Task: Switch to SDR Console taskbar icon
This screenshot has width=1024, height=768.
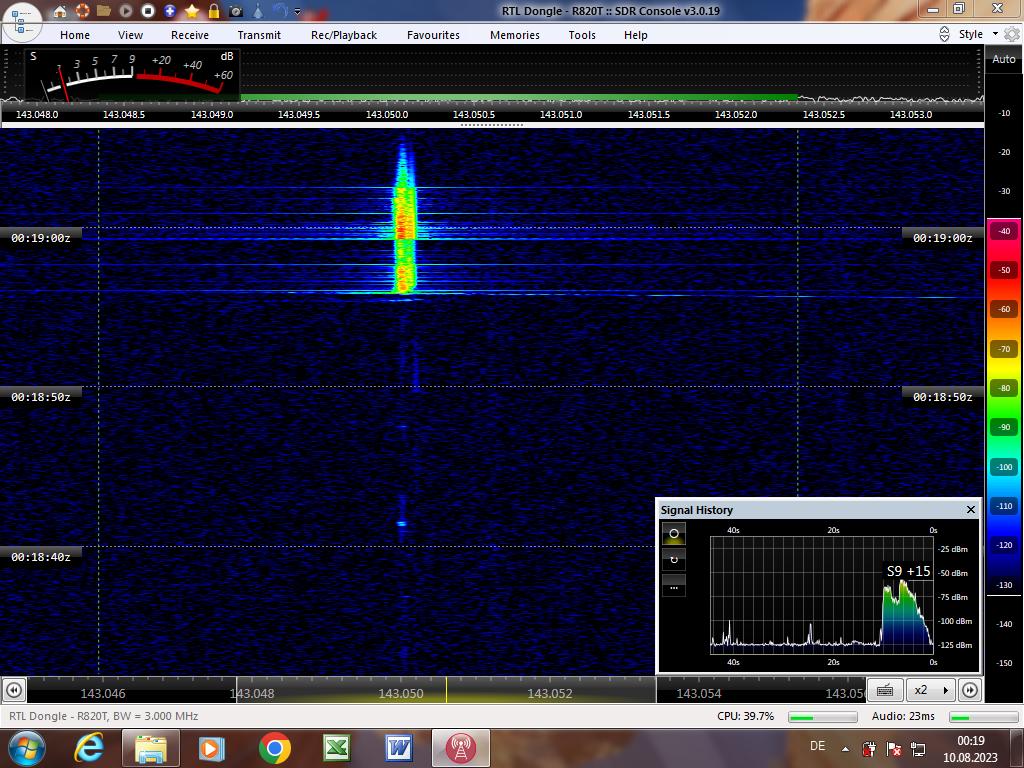Action: (460, 748)
